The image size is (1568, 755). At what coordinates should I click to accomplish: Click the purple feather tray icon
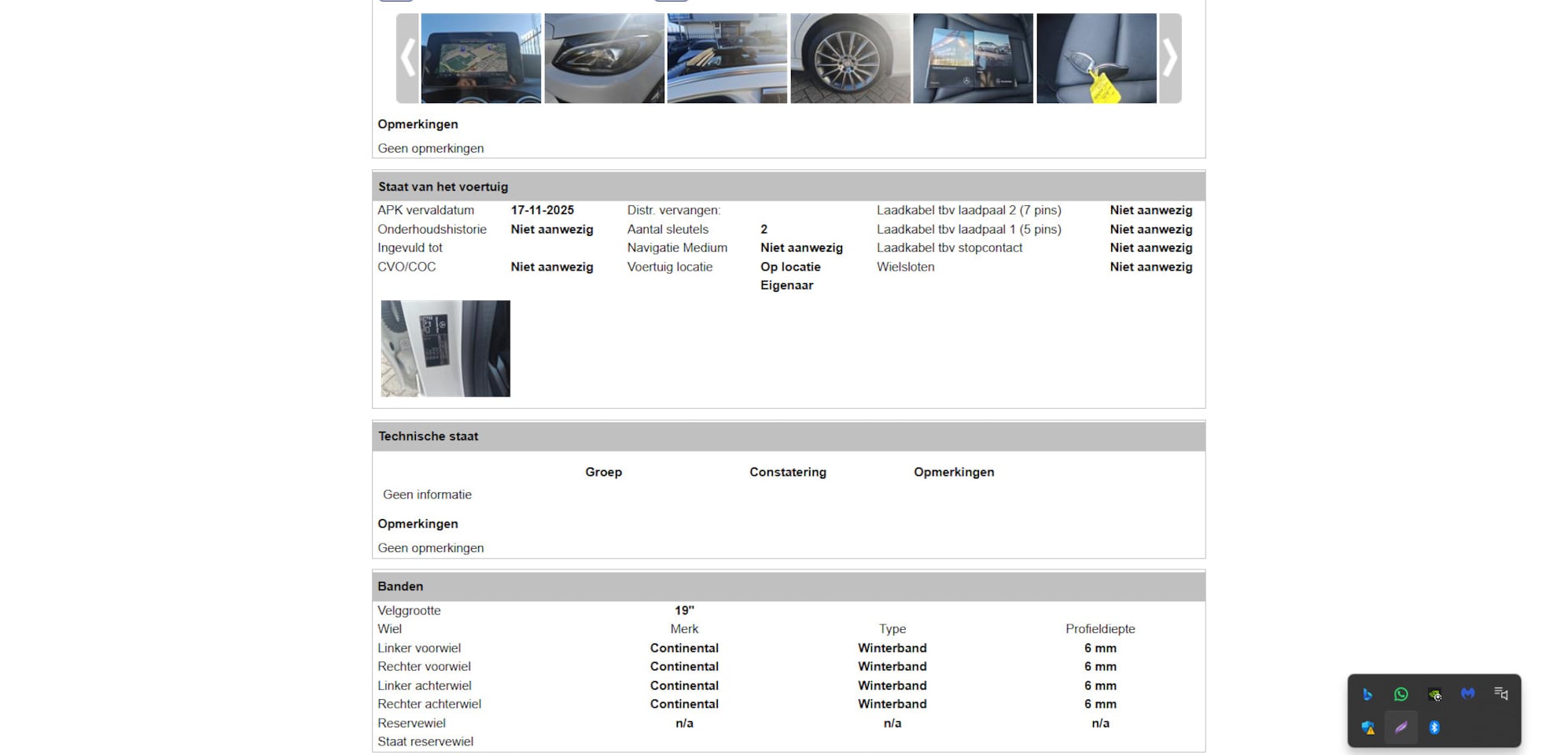tap(1401, 727)
